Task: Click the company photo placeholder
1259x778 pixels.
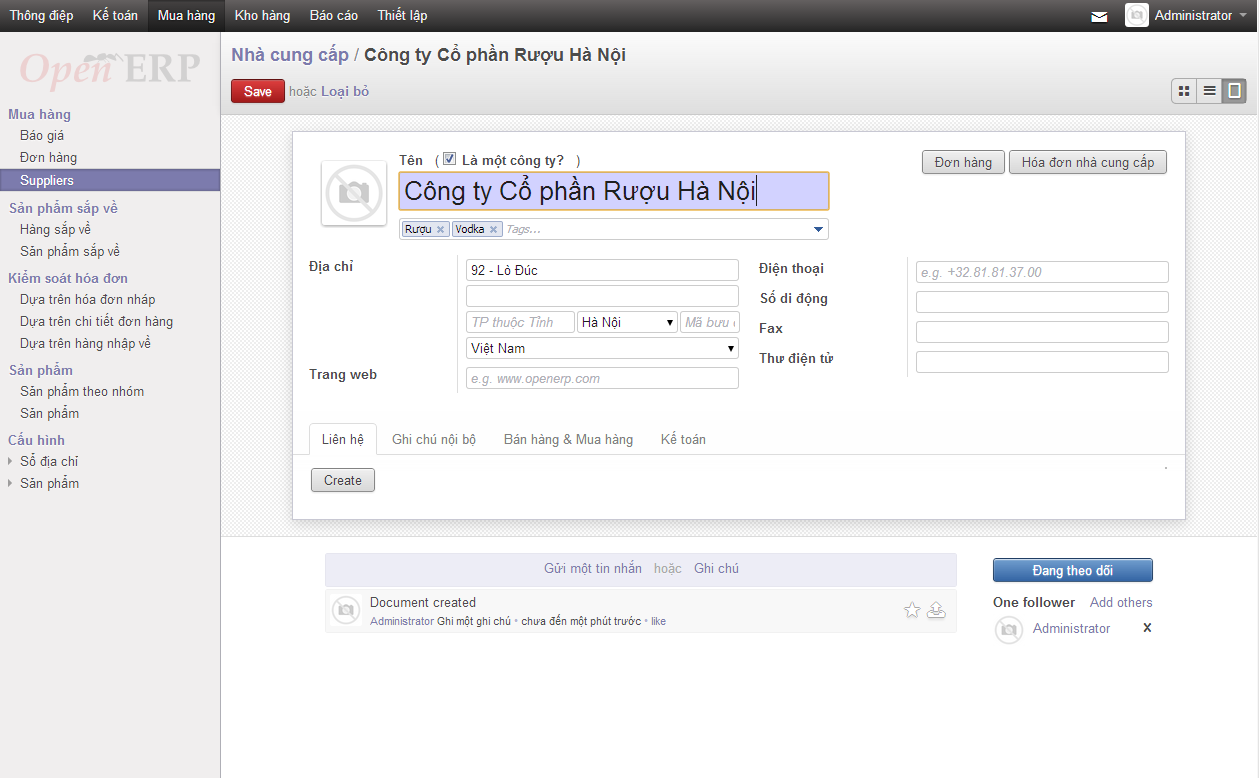Action: [x=354, y=193]
